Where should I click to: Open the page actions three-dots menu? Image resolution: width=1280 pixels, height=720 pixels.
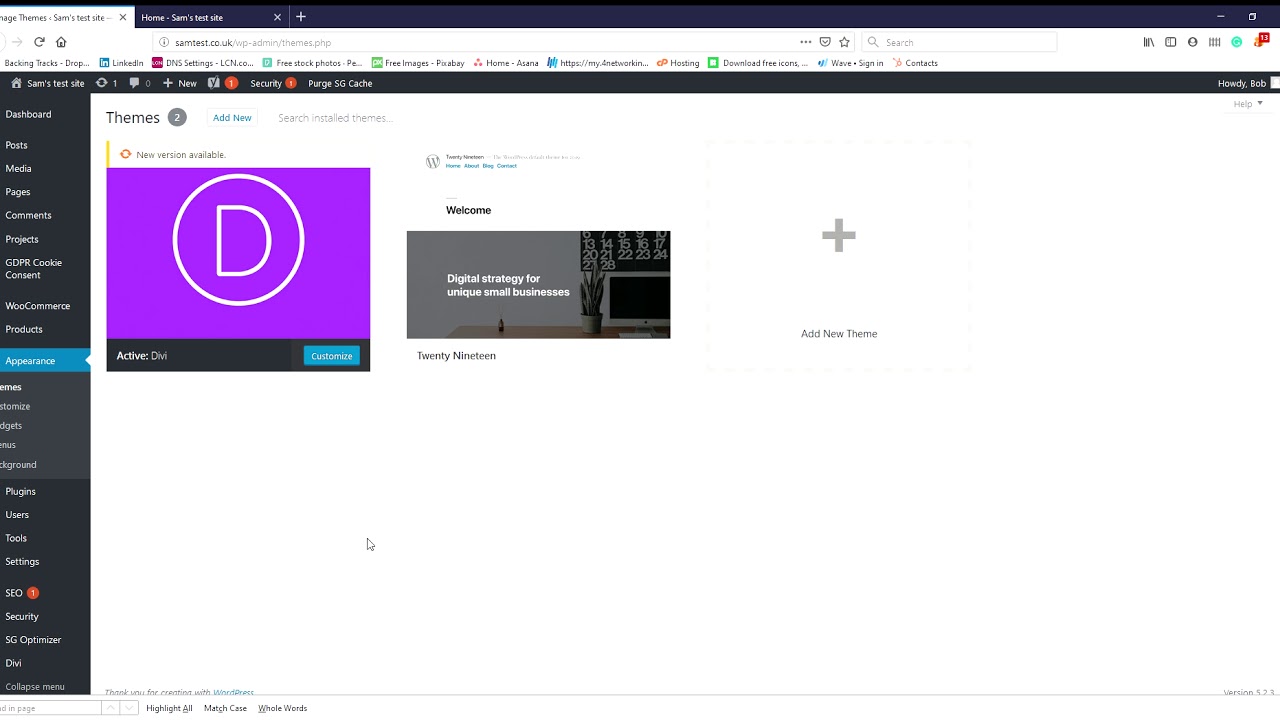pos(805,42)
